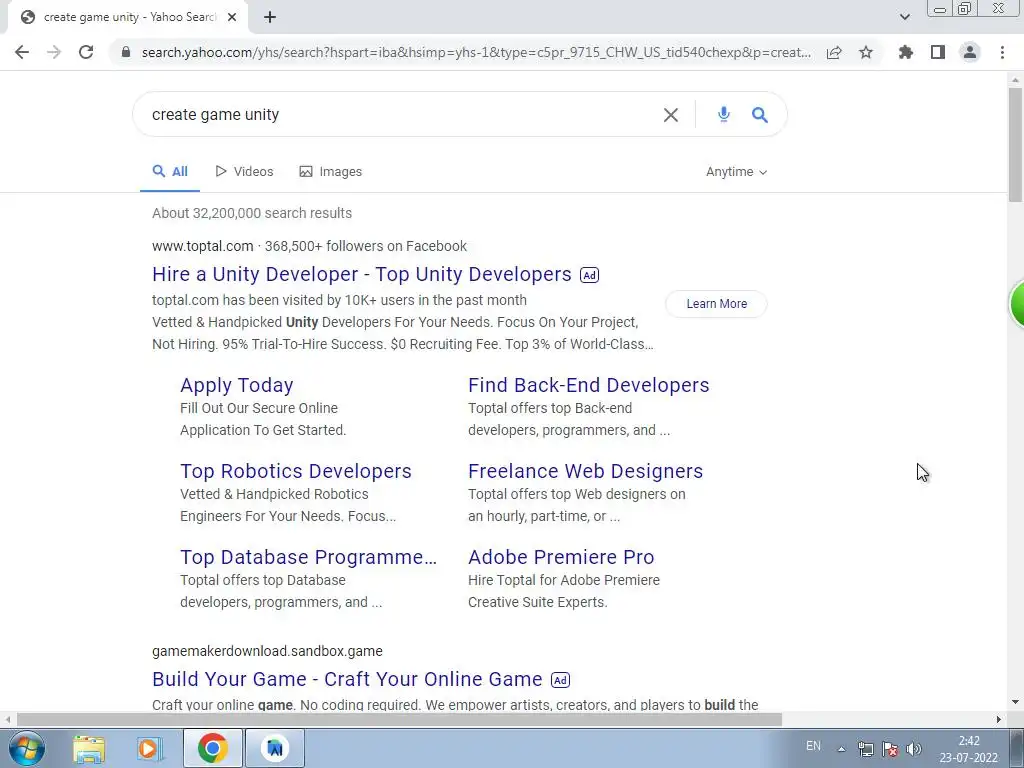Click the EN language indicator
Screen dimensions: 1024x768
[x=813, y=746]
